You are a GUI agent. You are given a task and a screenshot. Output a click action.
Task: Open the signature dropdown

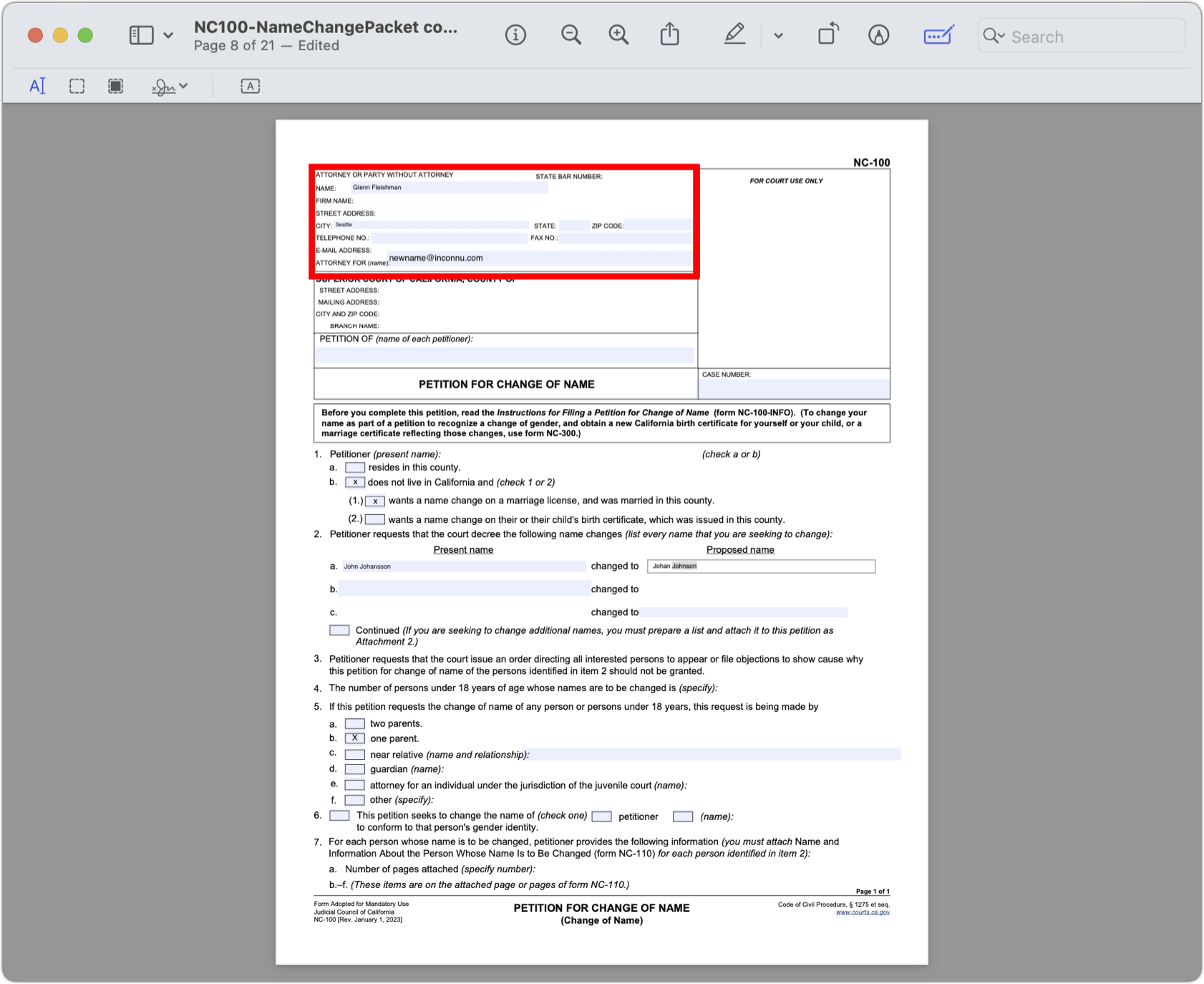coord(183,86)
